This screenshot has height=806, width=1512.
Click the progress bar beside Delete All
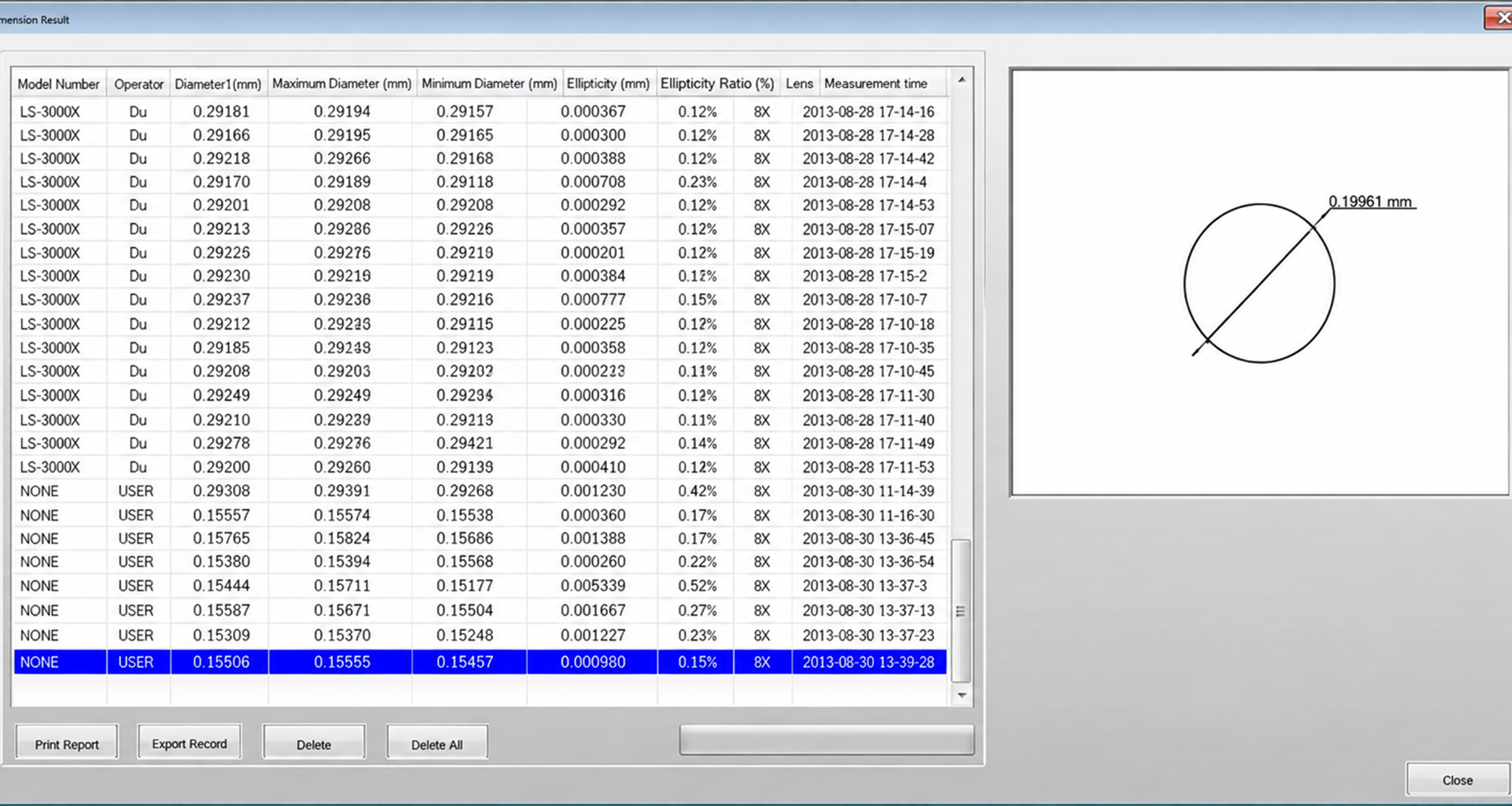coord(827,739)
